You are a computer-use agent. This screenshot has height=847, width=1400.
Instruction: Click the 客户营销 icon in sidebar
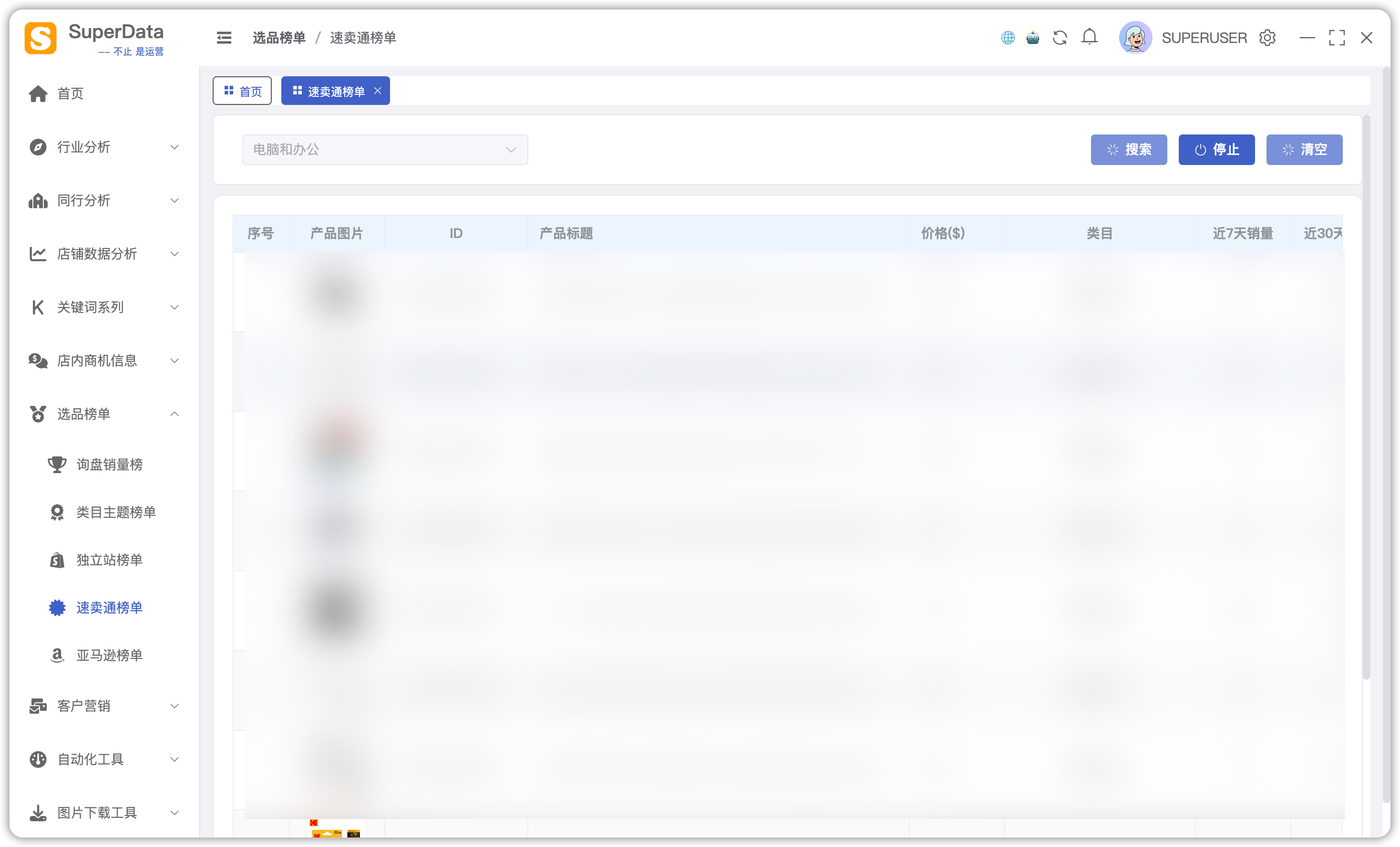point(38,706)
